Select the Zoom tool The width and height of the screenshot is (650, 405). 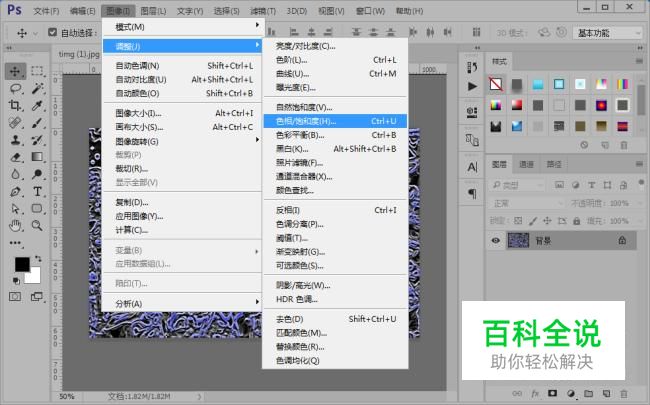click(x=37, y=226)
